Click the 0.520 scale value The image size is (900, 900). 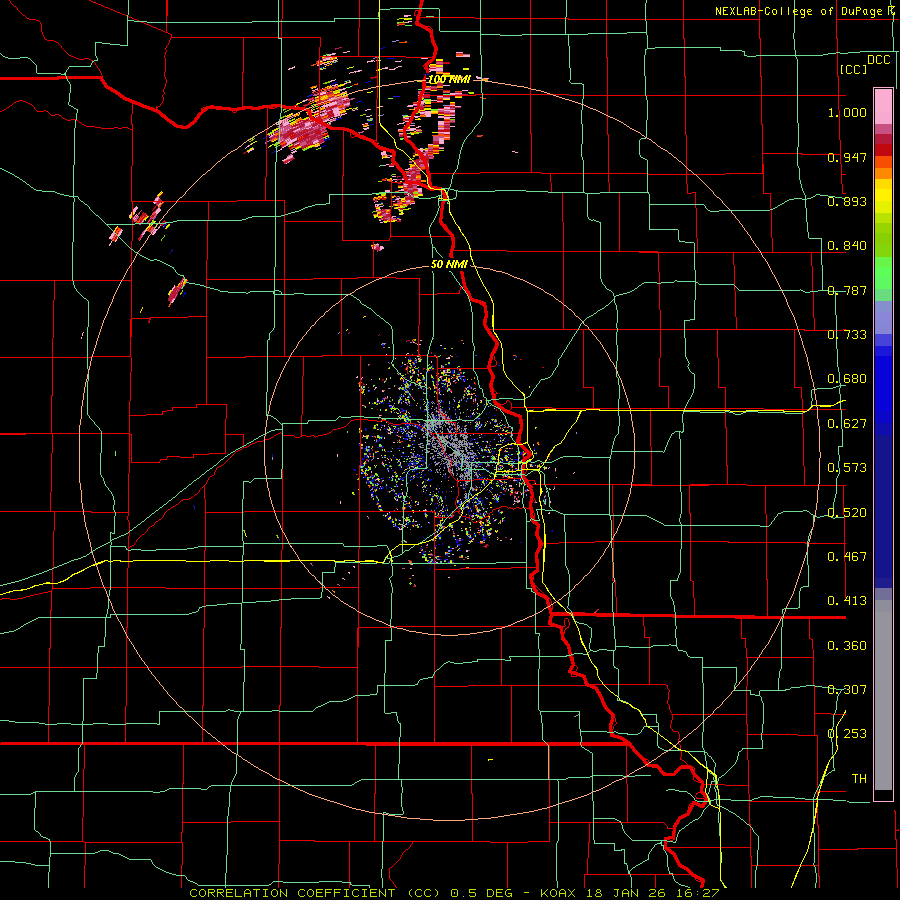coord(847,513)
